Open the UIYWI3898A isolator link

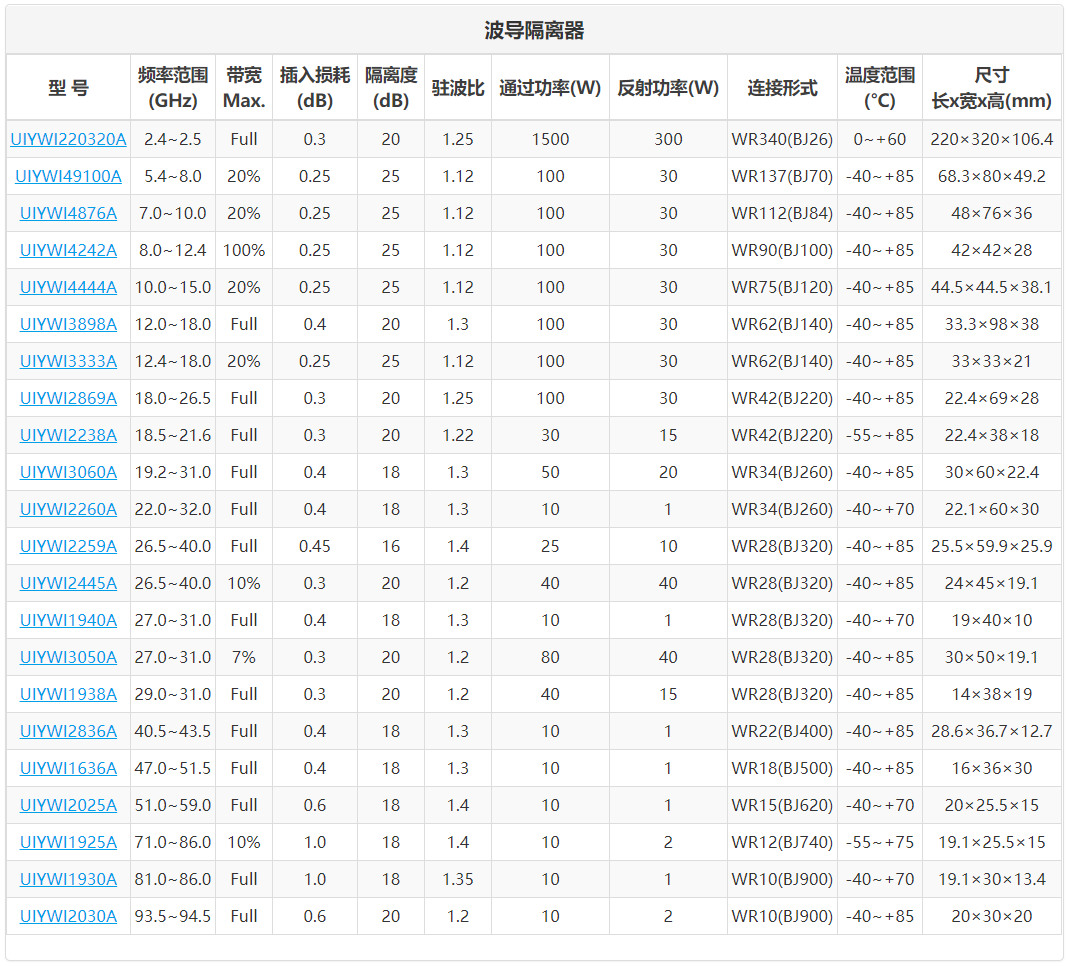68,324
